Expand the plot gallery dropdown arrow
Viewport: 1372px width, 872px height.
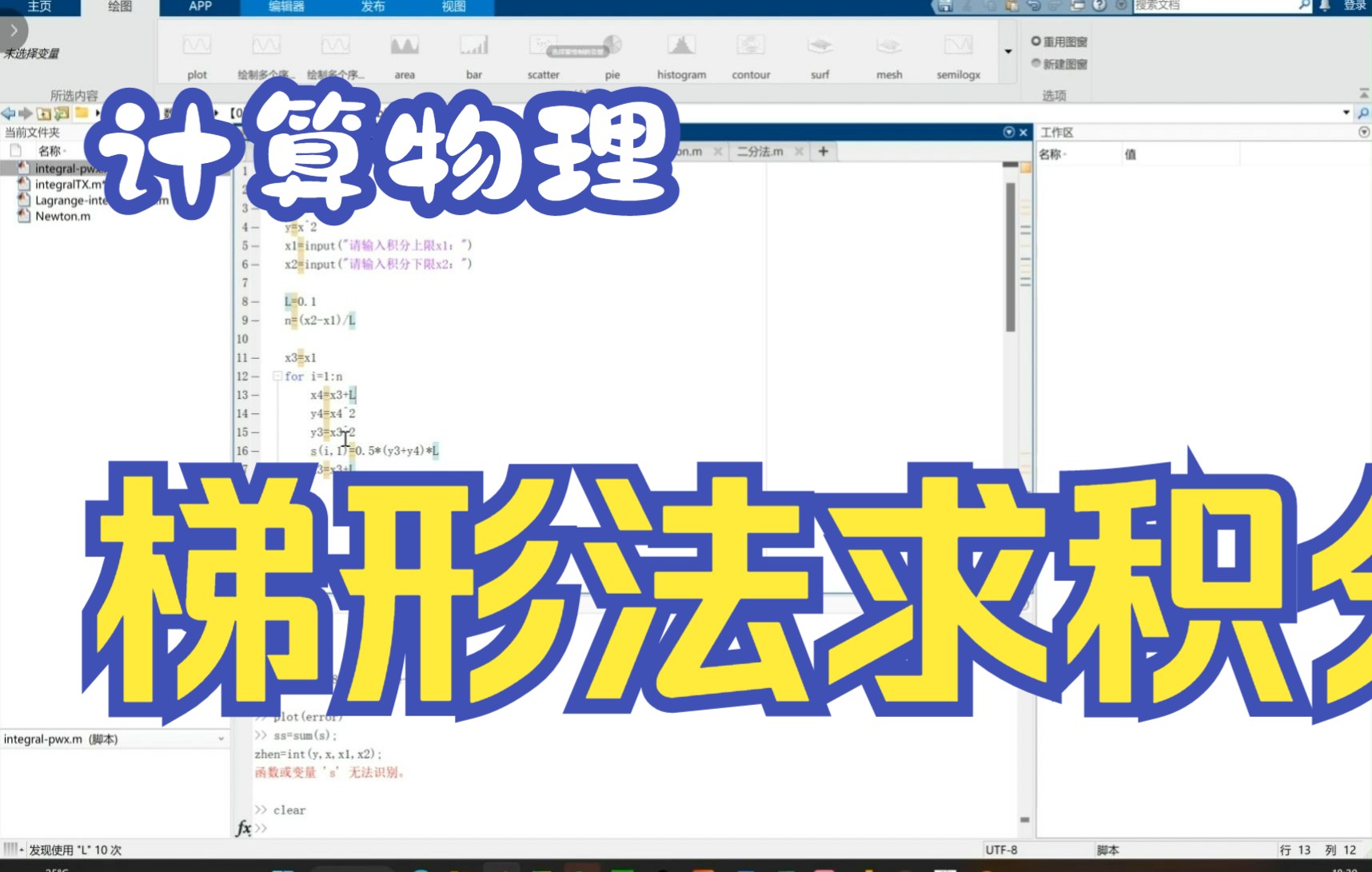[1008, 52]
